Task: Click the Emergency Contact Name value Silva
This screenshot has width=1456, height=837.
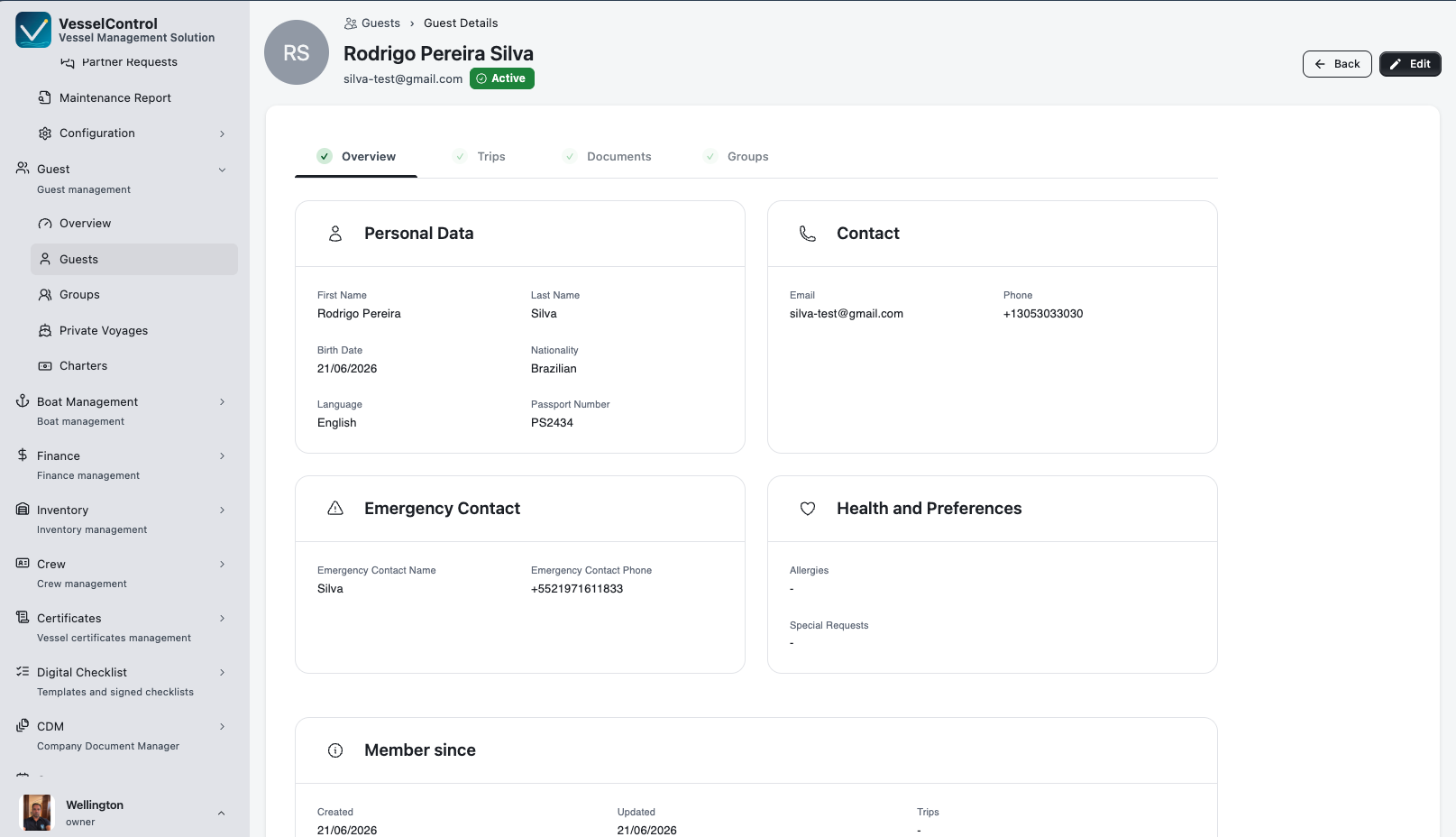Action: coord(330,589)
